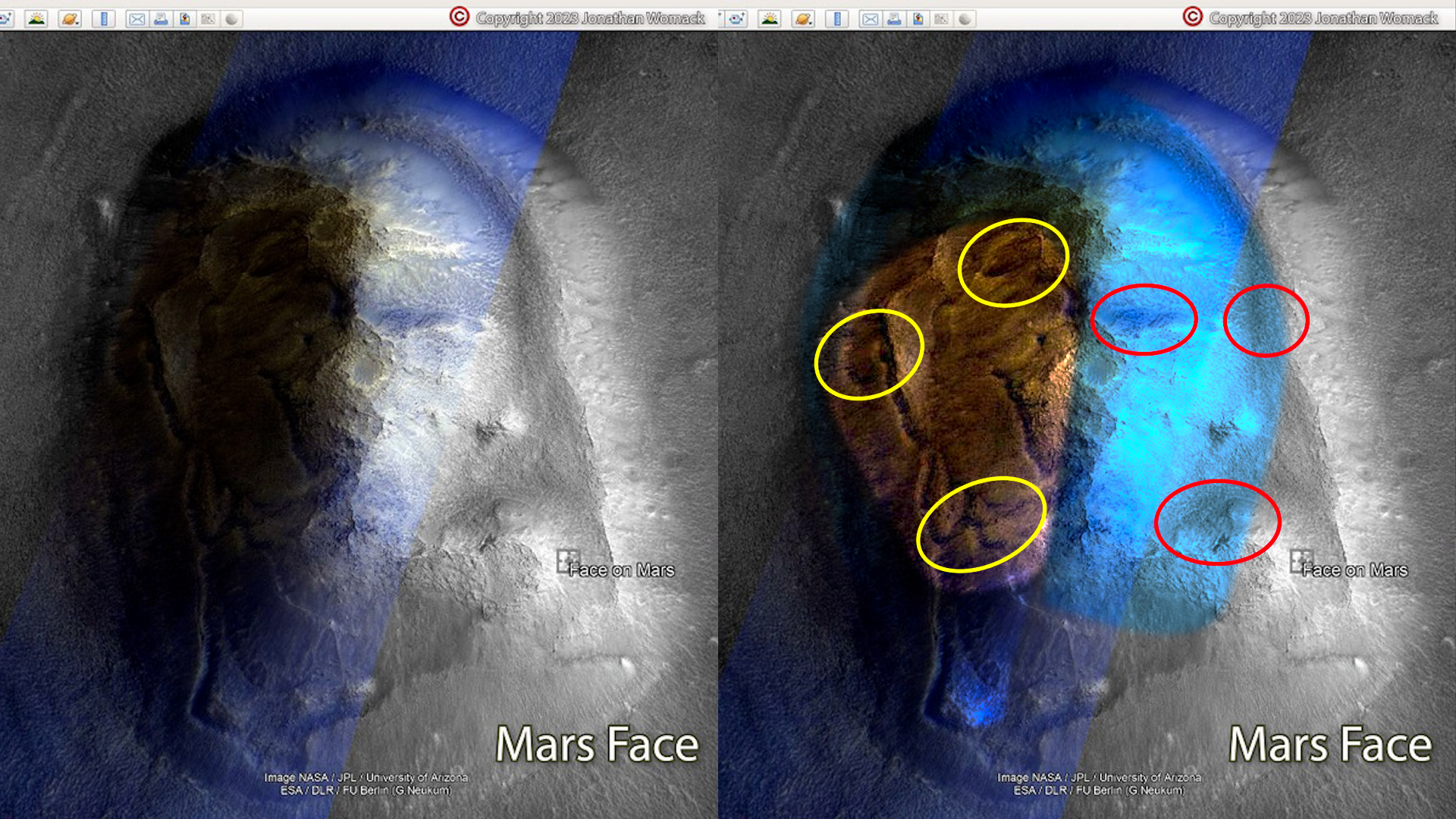Click Email envelope icon in left panel toolbar
This screenshot has height=819, width=1456.
tap(136, 19)
